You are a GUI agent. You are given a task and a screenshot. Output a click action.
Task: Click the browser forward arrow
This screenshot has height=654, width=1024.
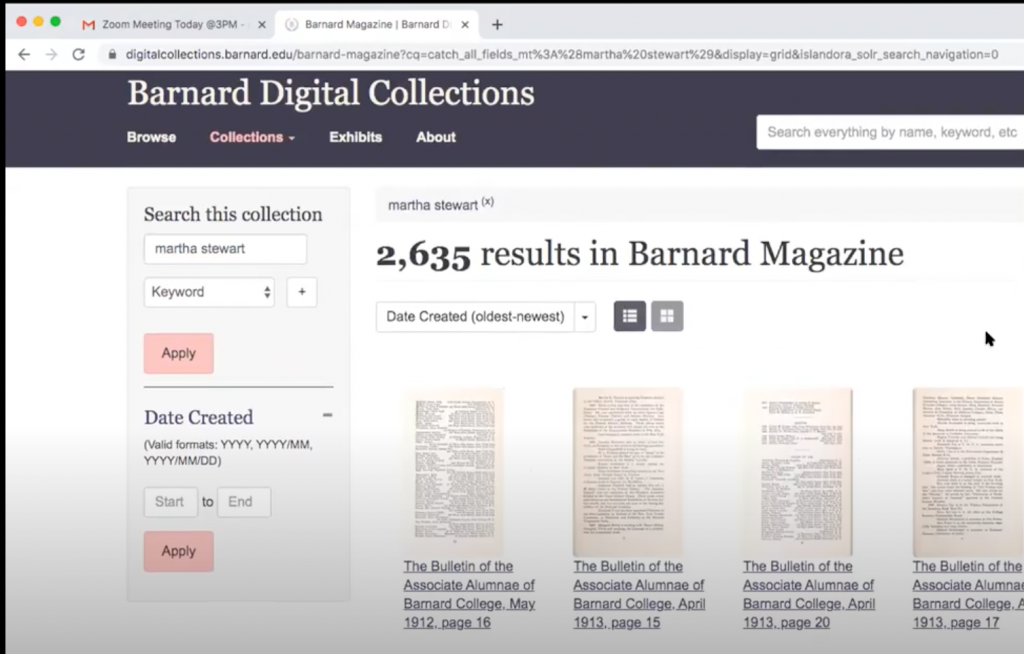(52, 54)
